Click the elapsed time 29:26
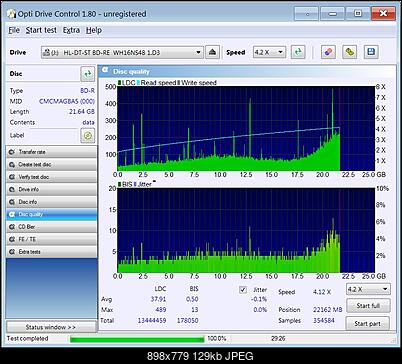The height and width of the screenshot is (364, 402). pos(278,339)
